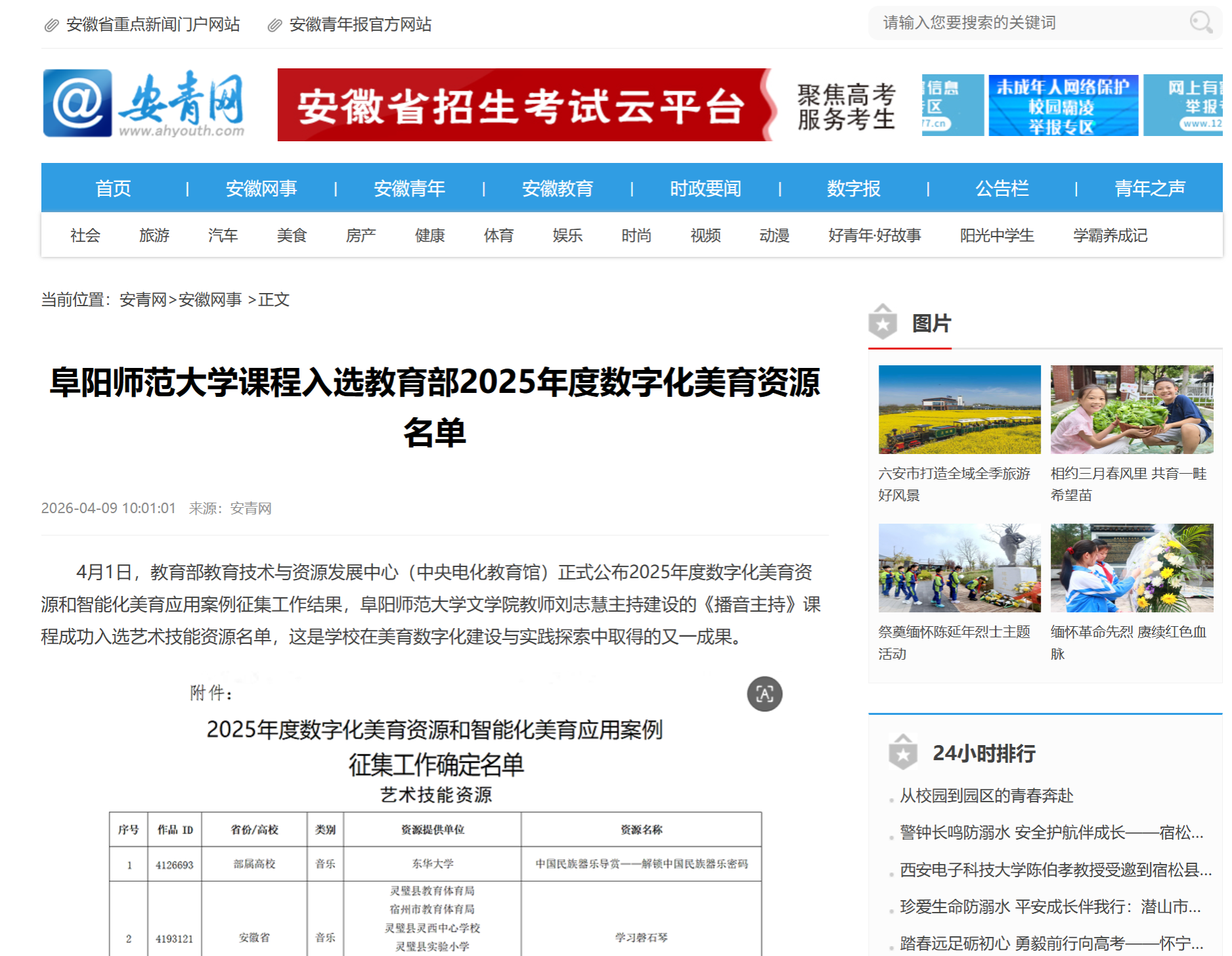Go to 首页 in main navigation
This screenshot has width=1232, height=956.
[x=114, y=189]
